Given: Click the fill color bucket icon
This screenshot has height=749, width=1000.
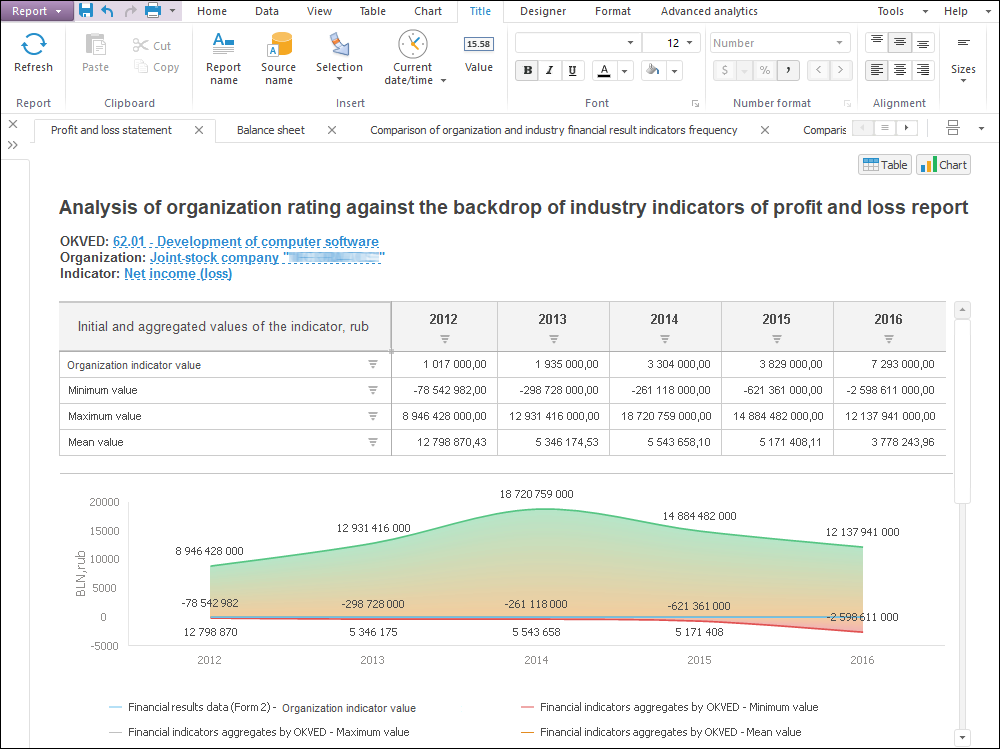Looking at the screenshot, I should tap(652, 71).
